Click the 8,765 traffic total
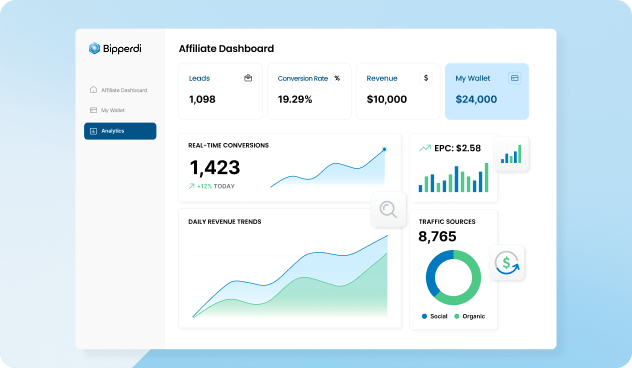The width and height of the screenshot is (632, 368). coord(437,236)
